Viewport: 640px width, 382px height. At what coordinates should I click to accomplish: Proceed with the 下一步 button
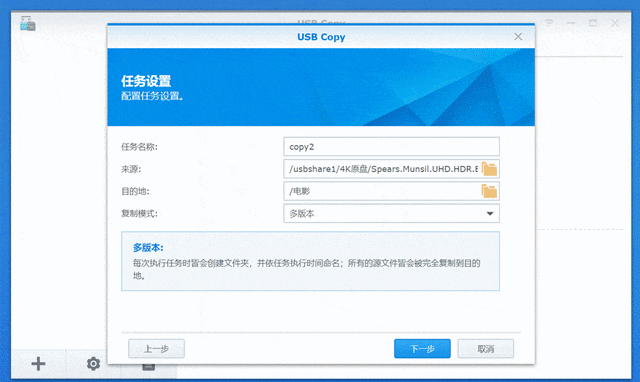[422, 349]
